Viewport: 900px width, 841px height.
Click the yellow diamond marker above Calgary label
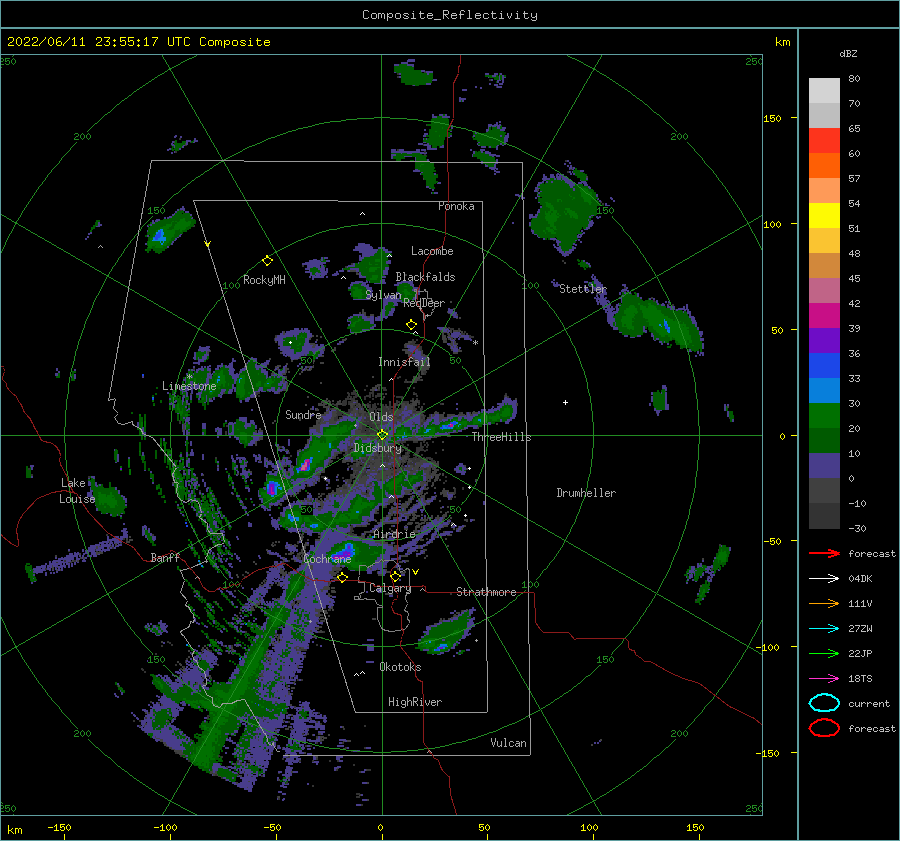pyautogui.click(x=395, y=576)
